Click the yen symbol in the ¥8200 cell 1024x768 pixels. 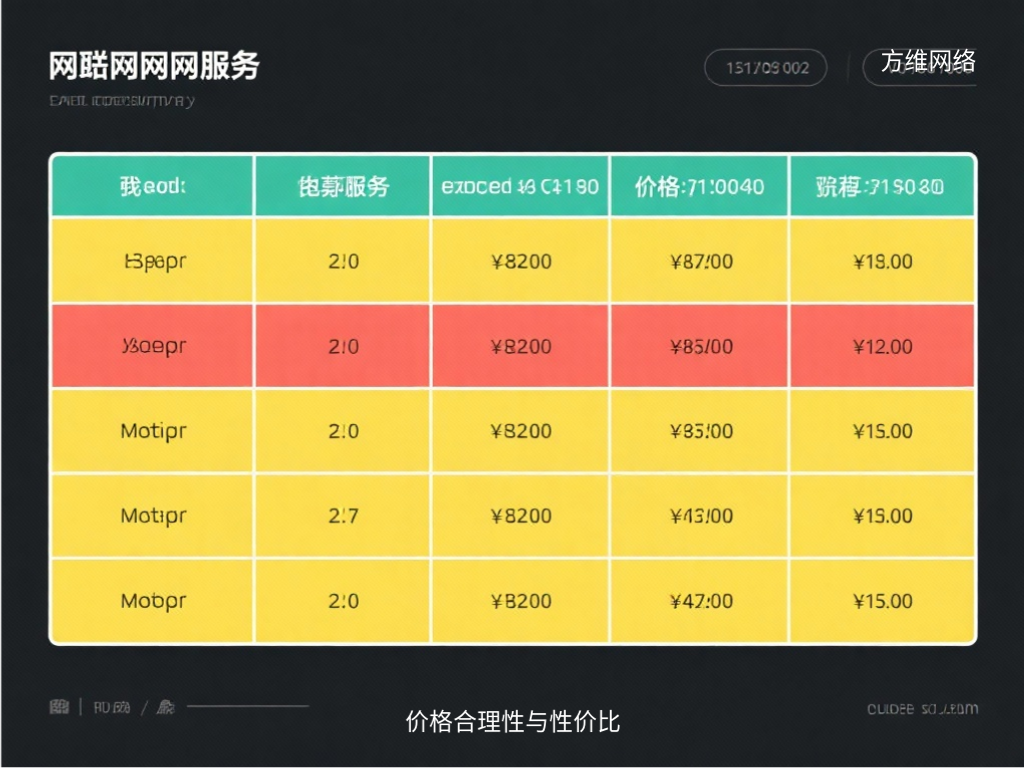tap(497, 261)
